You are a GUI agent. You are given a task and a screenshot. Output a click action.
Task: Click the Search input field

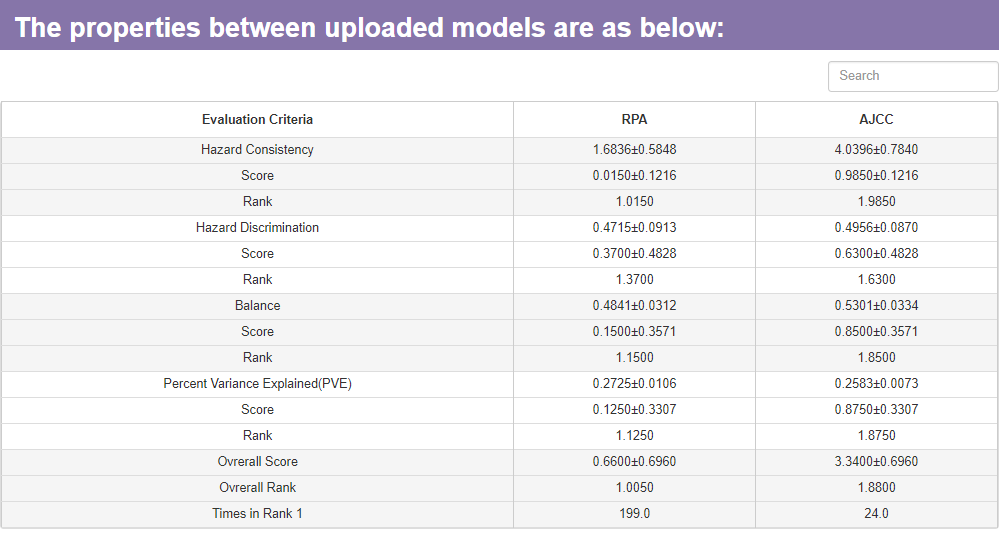point(912,76)
